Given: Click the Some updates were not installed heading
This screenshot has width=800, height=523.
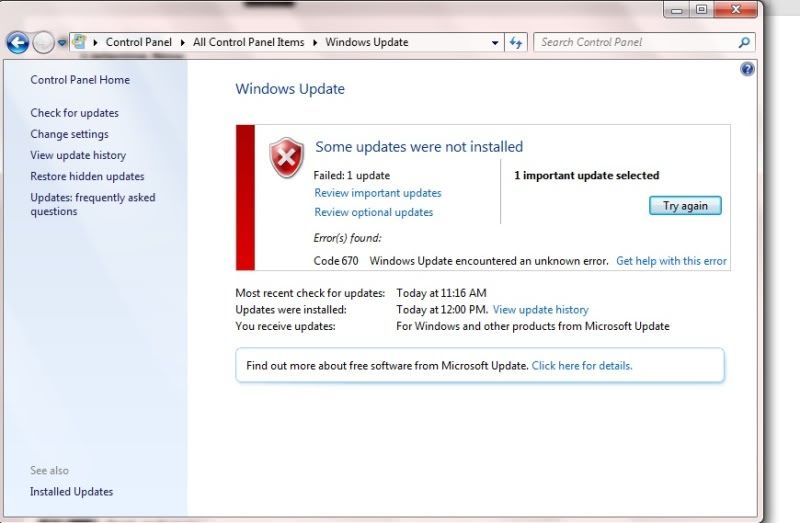Looking at the screenshot, I should point(419,147).
